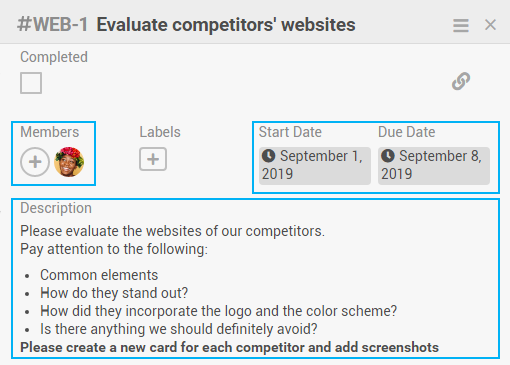
Task: Tick the Completed checkbox
Action: (x=31, y=83)
